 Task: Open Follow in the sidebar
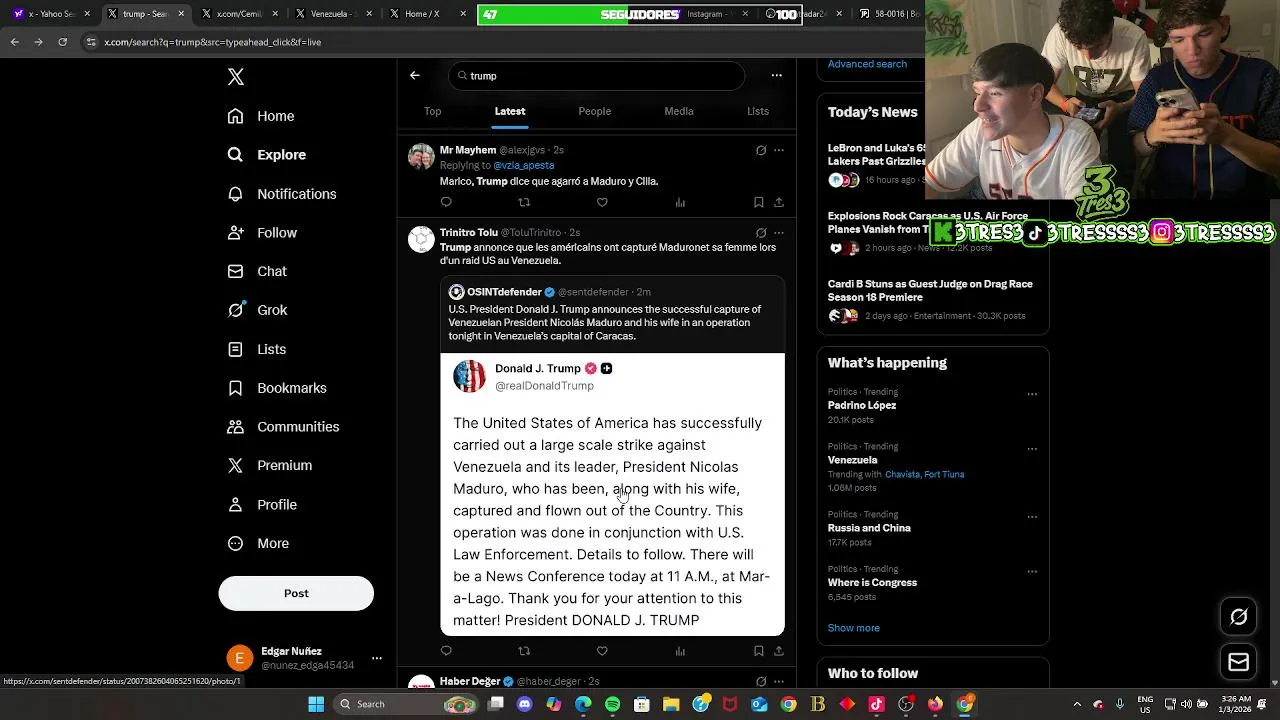[262, 233]
